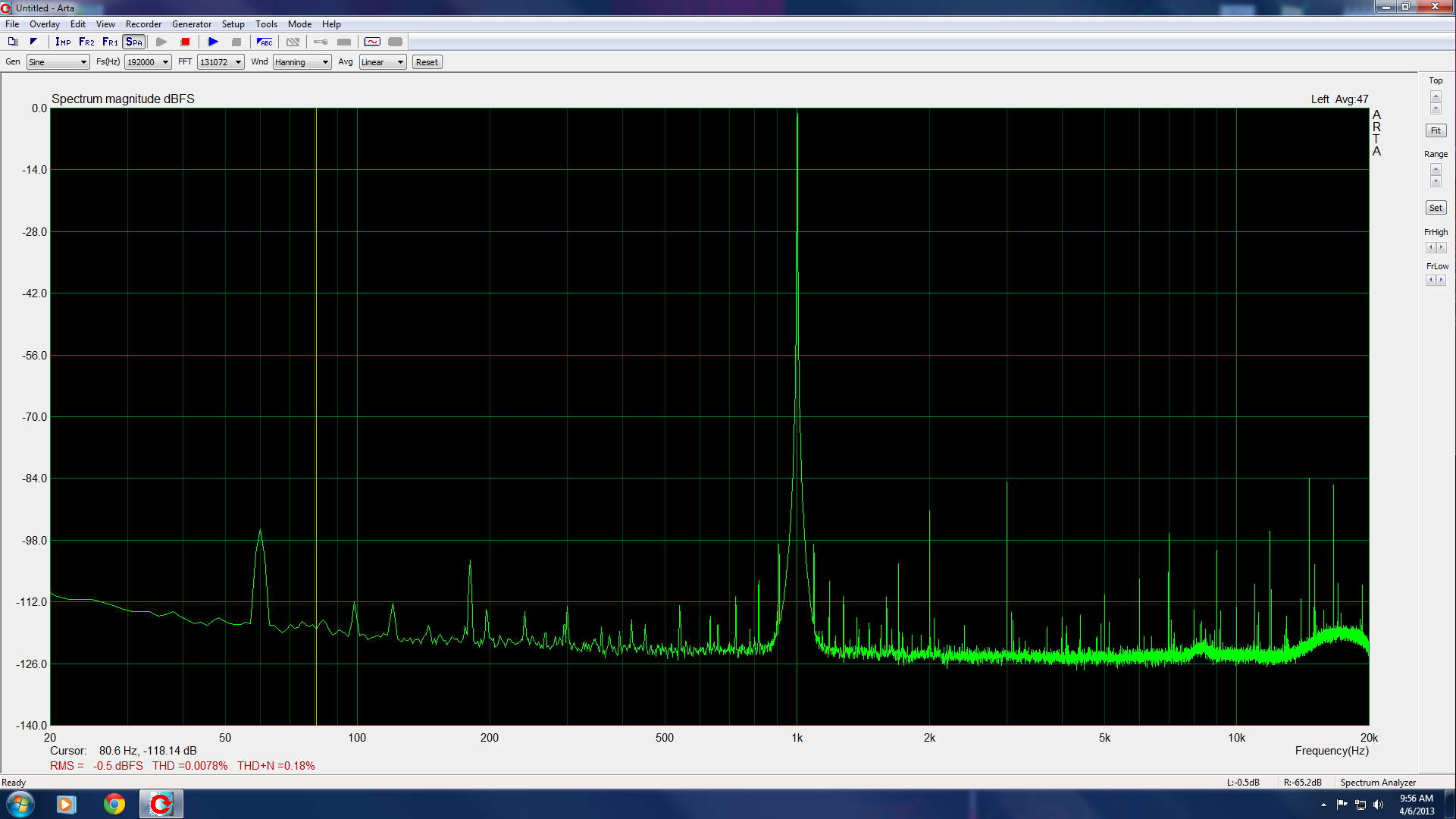This screenshot has width=1456, height=819.
Task: Click the network tray icon
Action: point(1360,805)
